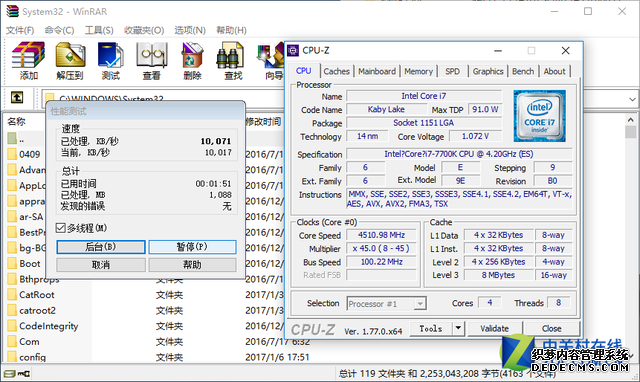Click the CPU-Z Close button

click(551, 328)
